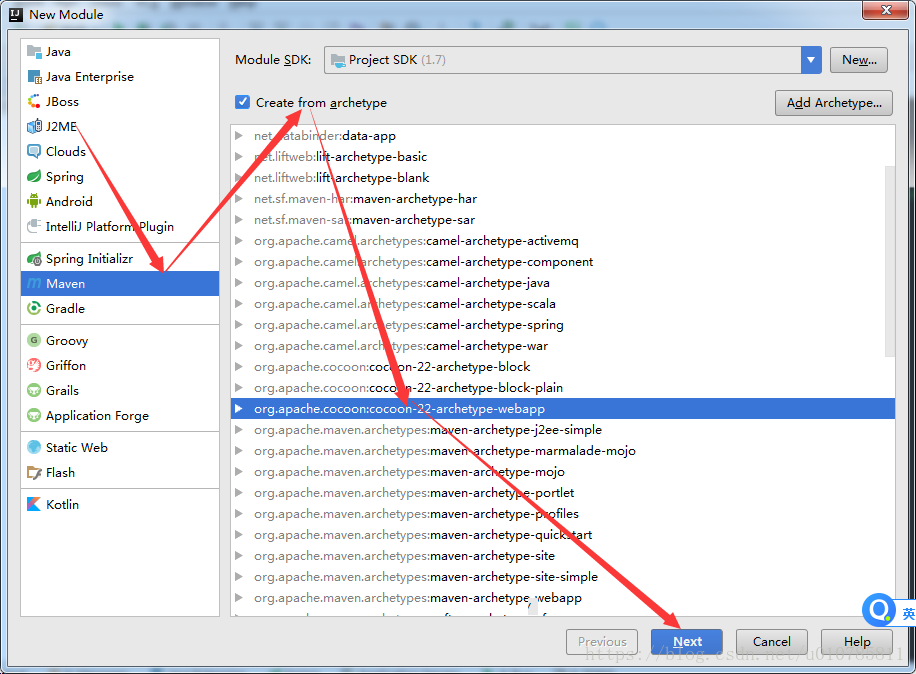Choose the Android robot icon
The width and height of the screenshot is (916, 674).
[x=34, y=201]
